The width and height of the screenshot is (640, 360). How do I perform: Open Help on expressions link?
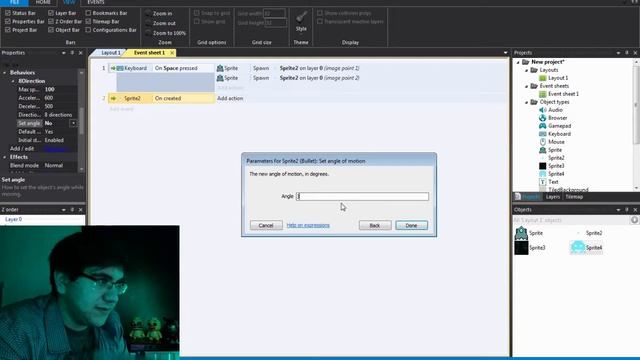pos(308,225)
